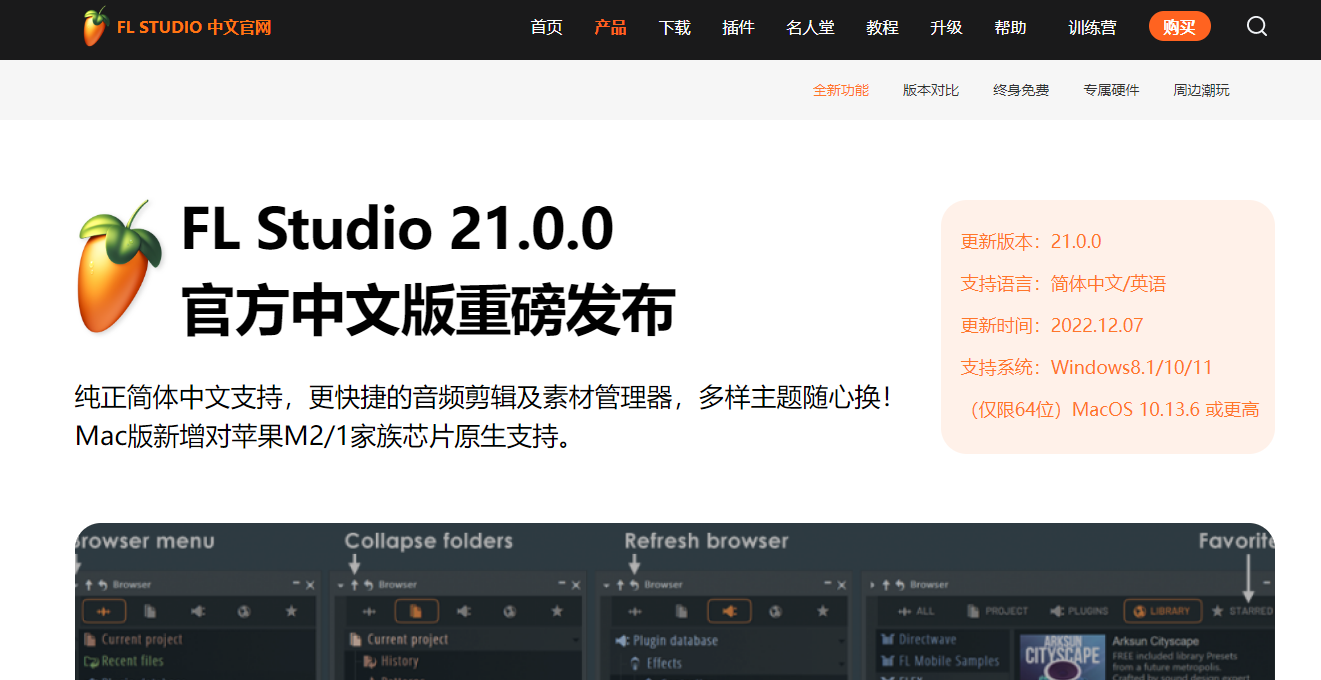Click the FL Studio 21.0.0 heading
The image size is (1321, 680).
(397, 229)
